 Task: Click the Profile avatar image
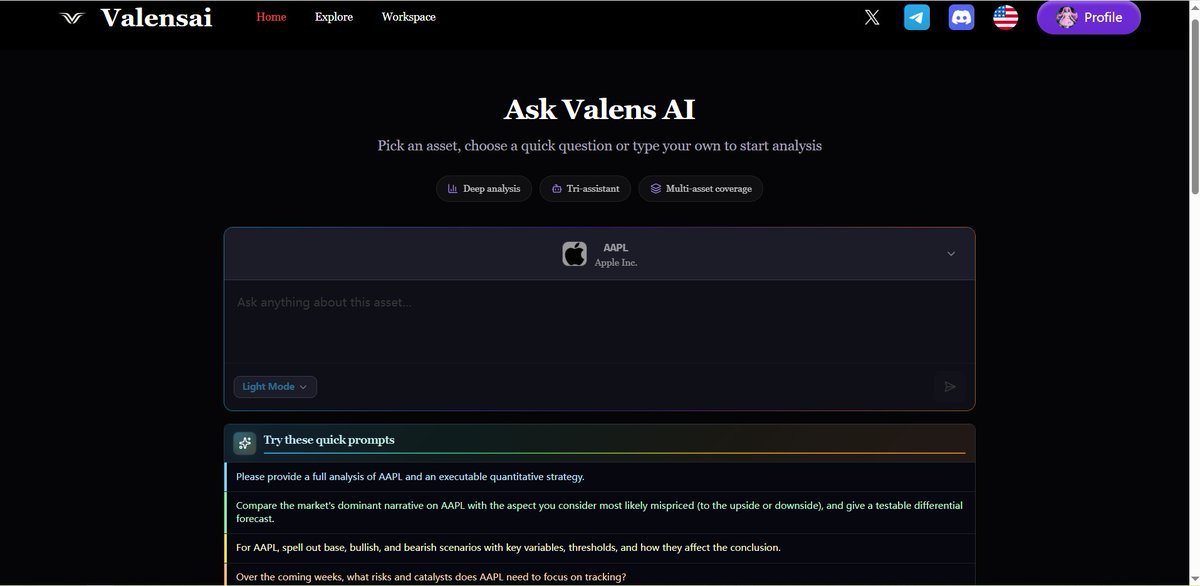click(1066, 17)
